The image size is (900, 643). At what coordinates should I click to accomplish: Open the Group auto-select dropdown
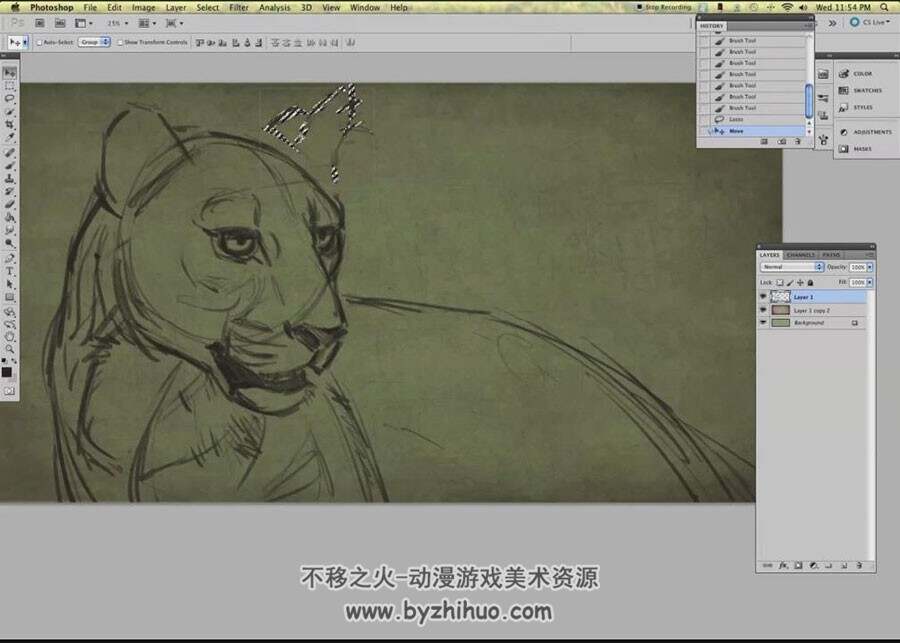click(x=94, y=42)
